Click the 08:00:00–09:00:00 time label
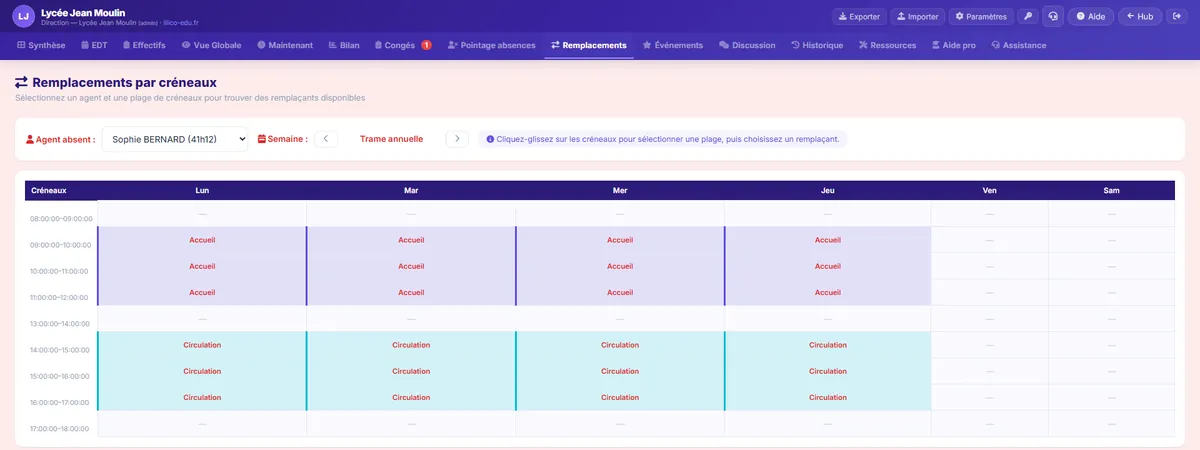 click(61, 218)
